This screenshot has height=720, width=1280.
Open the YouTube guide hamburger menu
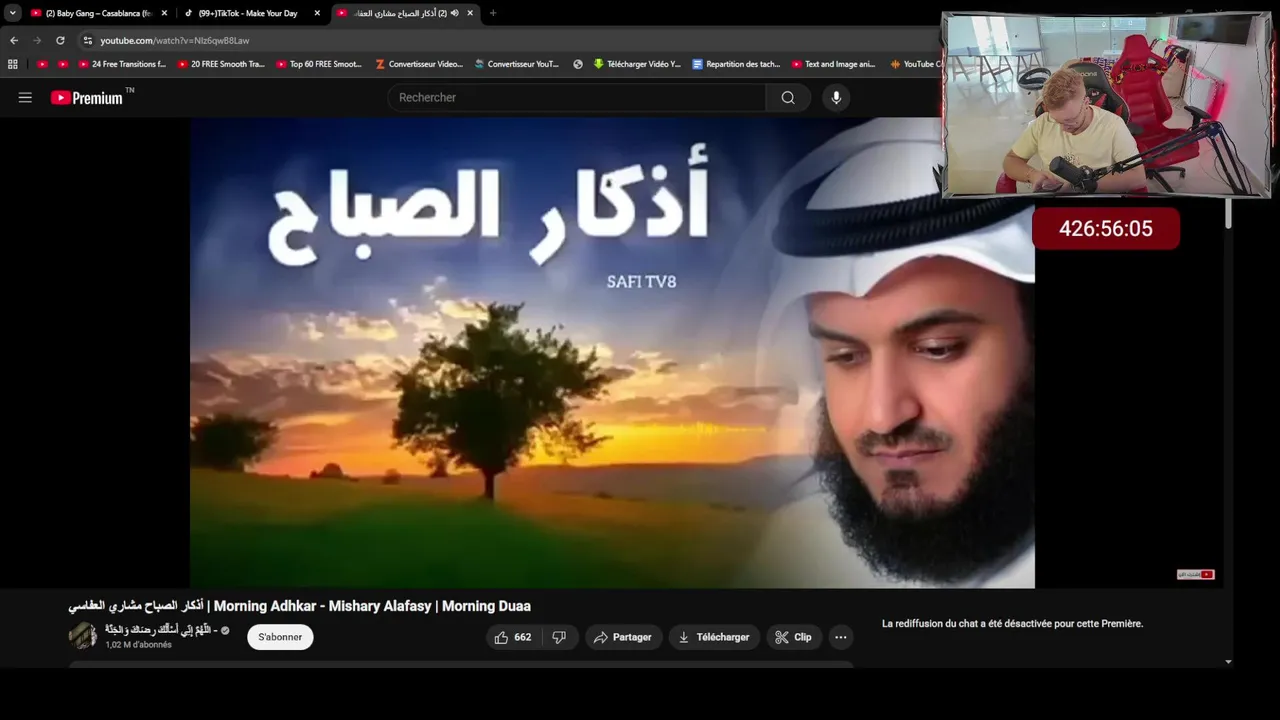[x=25, y=97]
